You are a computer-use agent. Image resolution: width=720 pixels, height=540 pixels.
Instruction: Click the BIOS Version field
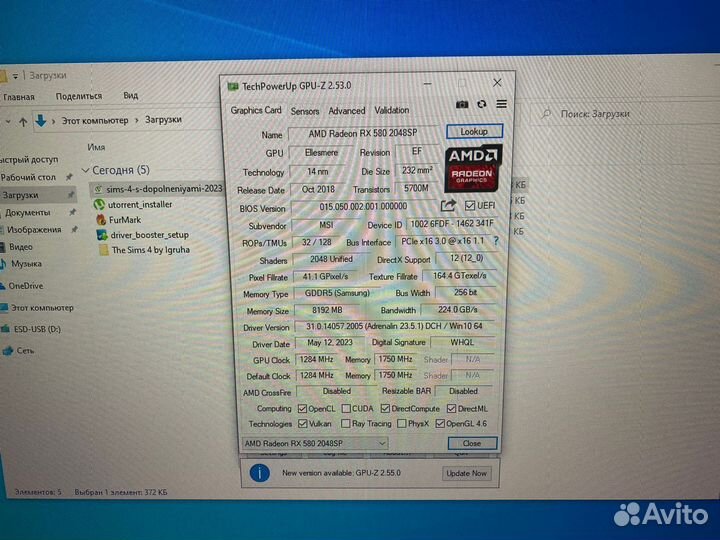[x=363, y=207]
